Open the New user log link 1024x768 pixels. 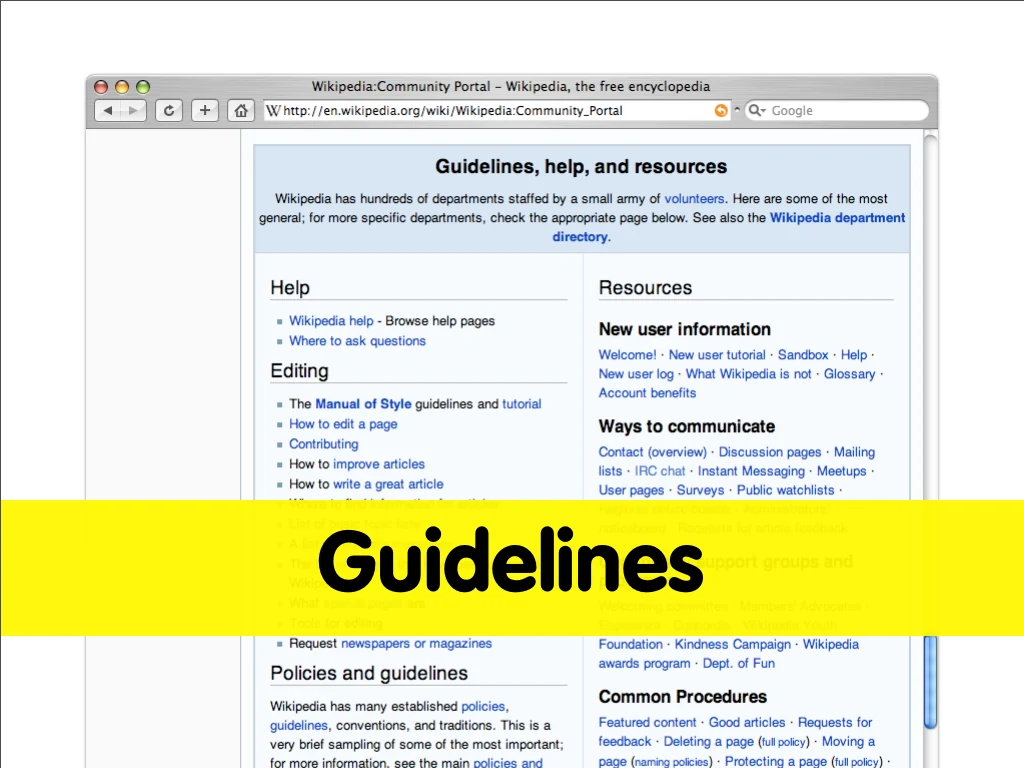point(635,374)
